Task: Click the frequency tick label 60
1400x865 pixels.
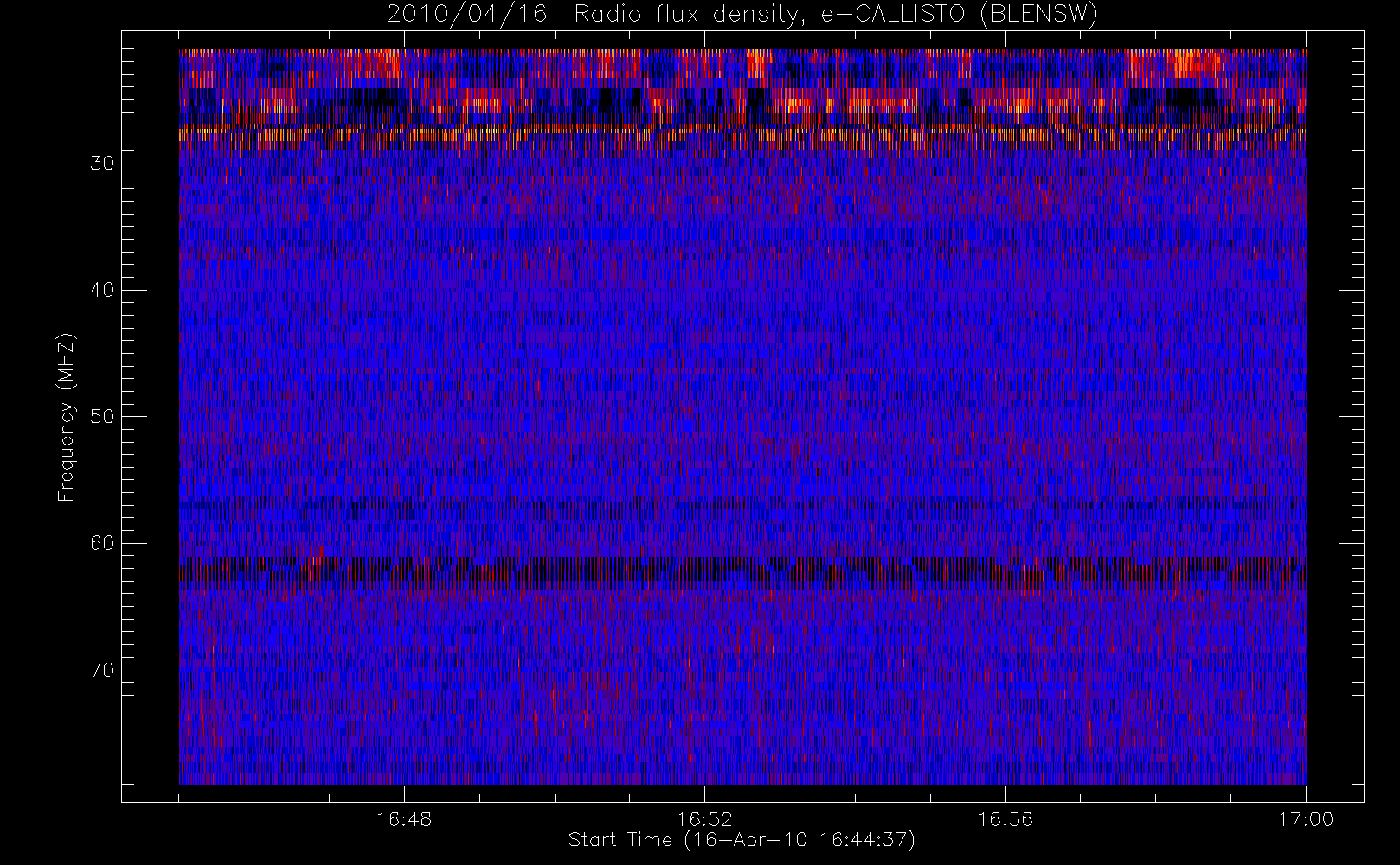Action: tap(102, 543)
